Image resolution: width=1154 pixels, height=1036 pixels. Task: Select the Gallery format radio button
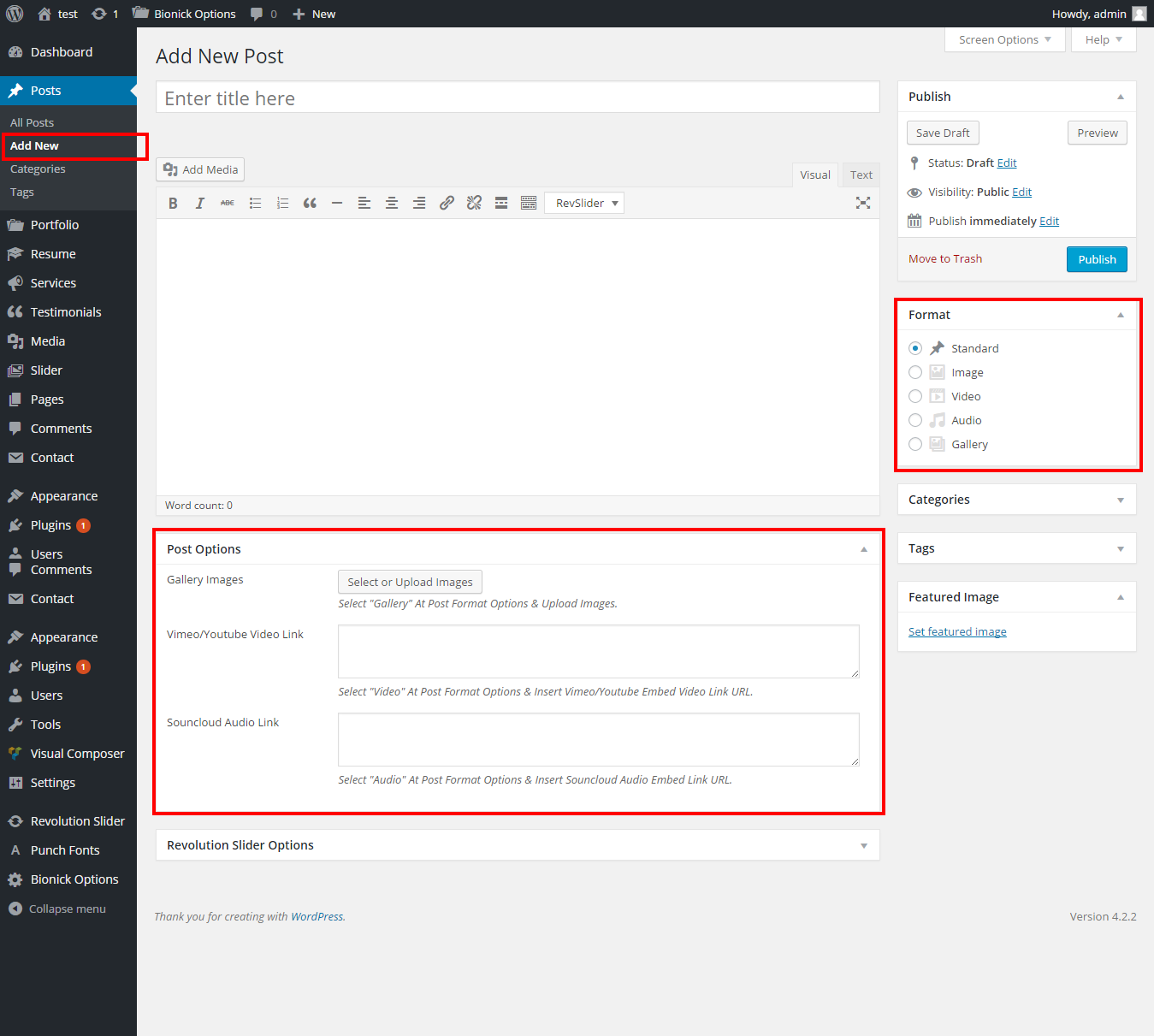(915, 444)
